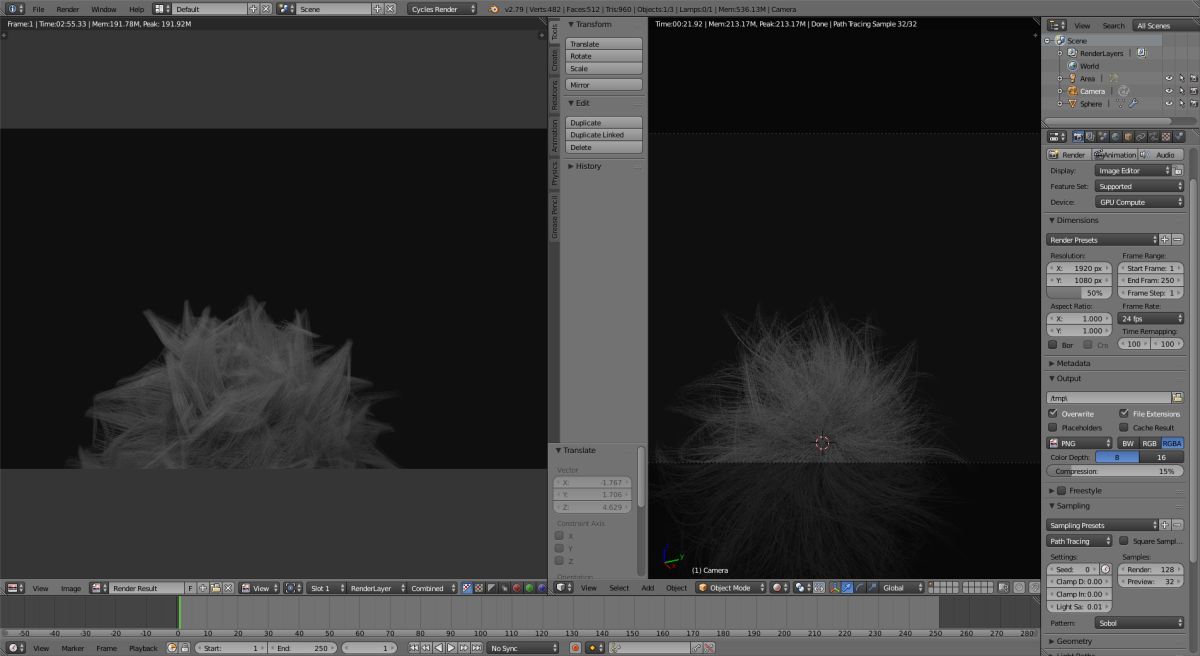This screenshot has width=1200, height=656.
Task: Open the Render menu in top bar
Action: (x=67, y=9)
